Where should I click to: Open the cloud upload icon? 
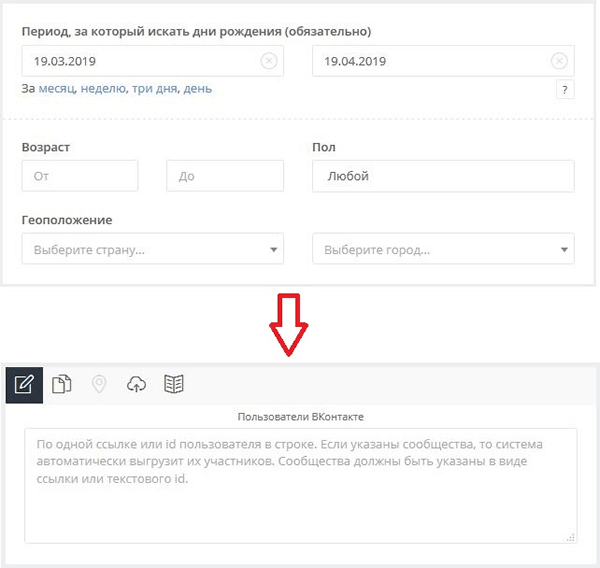tap(136, 384)
